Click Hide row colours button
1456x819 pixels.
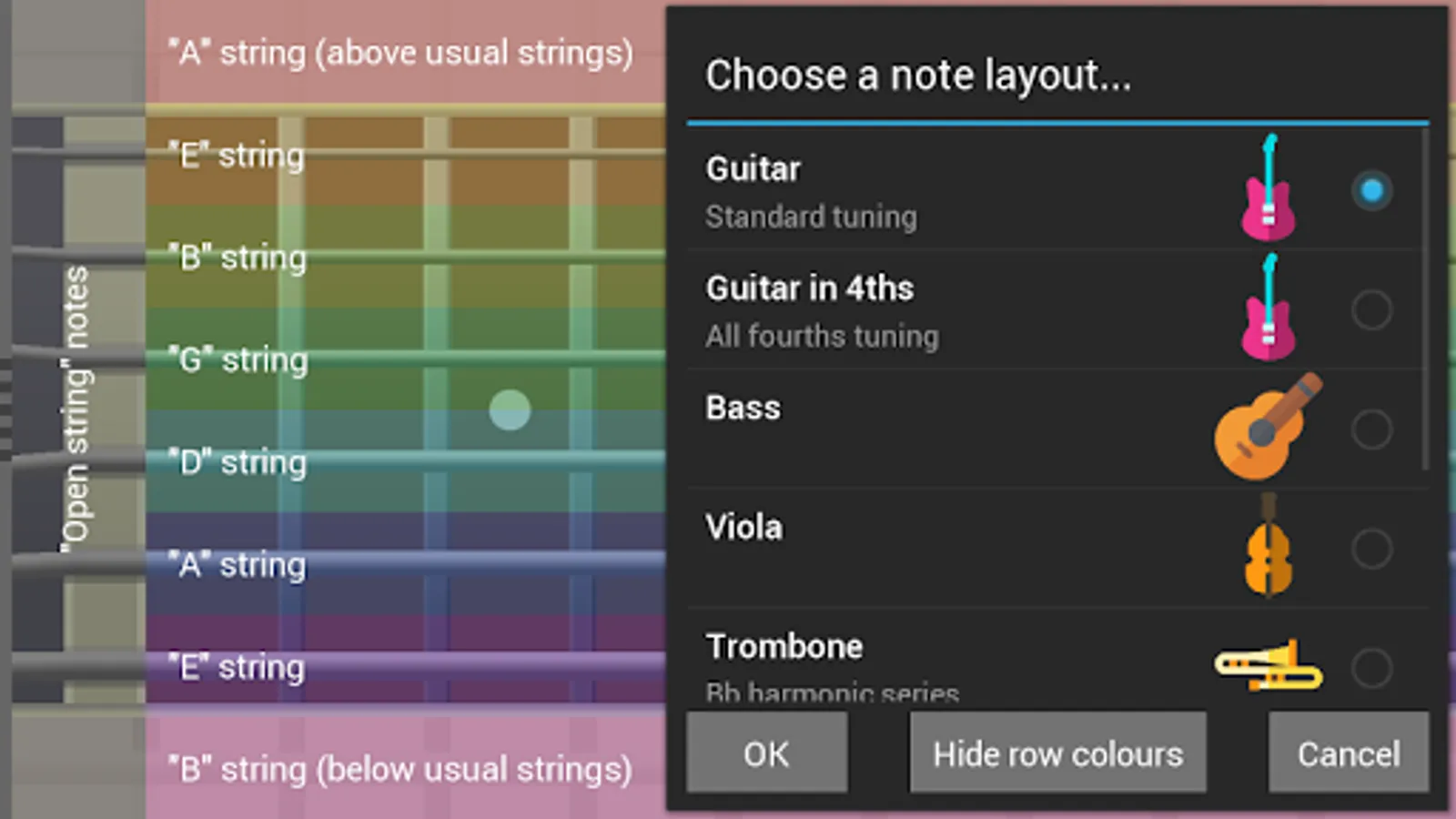click(1057, 753)
